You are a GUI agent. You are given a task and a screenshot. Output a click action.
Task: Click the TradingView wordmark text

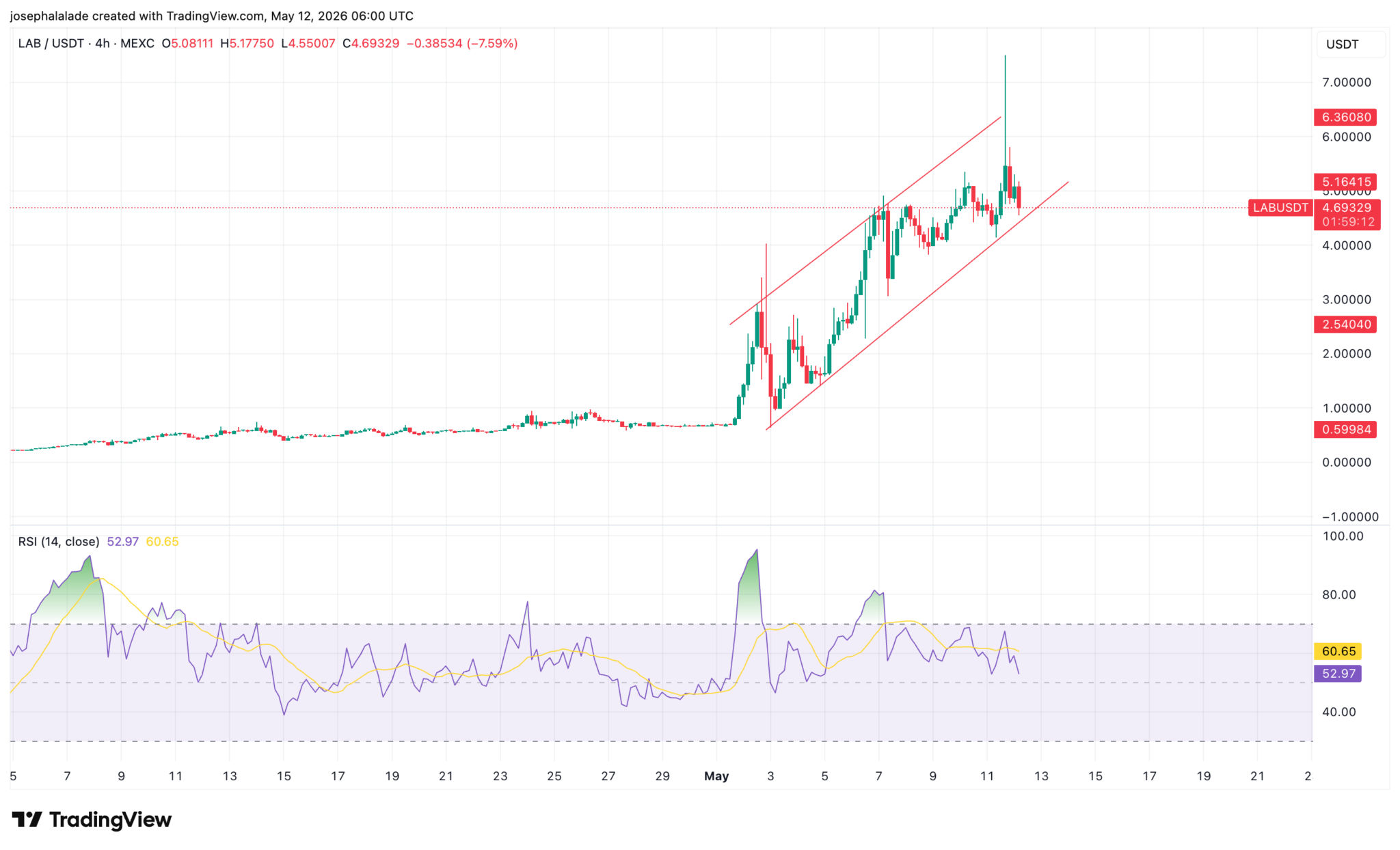point(110,819)
